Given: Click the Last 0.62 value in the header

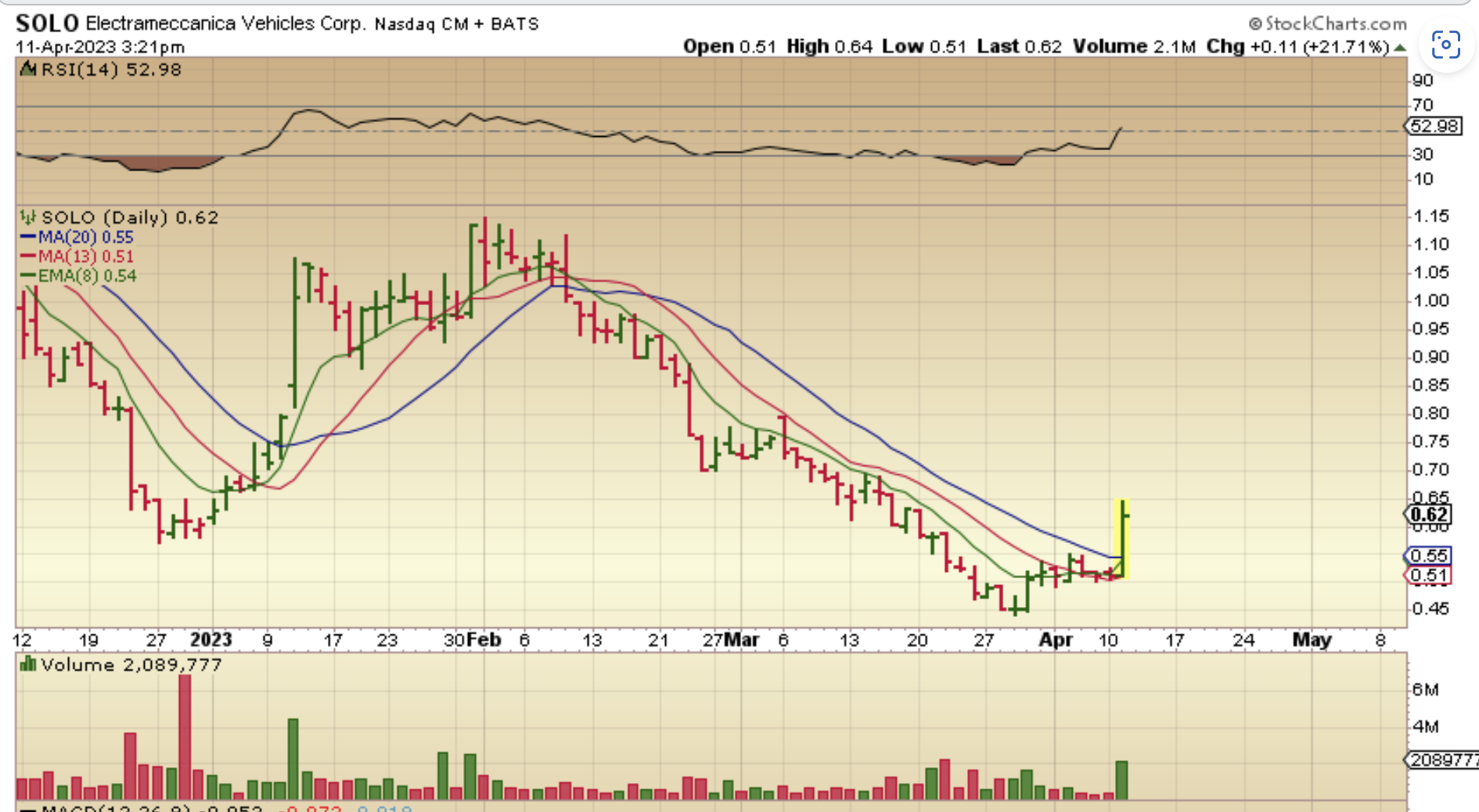Looking at the screenshot, I should point(1019,47).
